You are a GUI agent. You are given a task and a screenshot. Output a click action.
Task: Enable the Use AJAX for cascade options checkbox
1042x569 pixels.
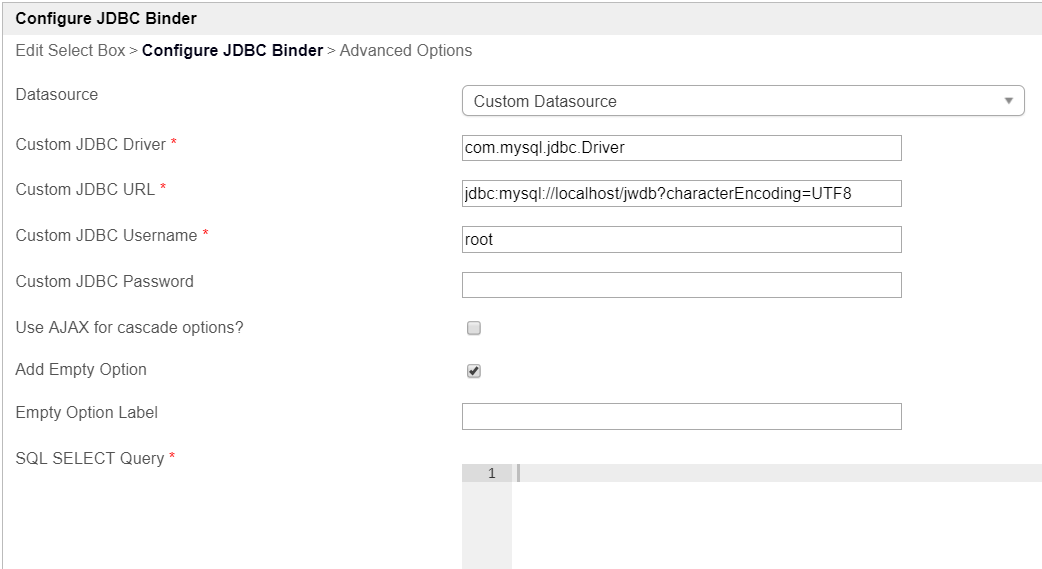pyautogui.click(x=474, y=328)
